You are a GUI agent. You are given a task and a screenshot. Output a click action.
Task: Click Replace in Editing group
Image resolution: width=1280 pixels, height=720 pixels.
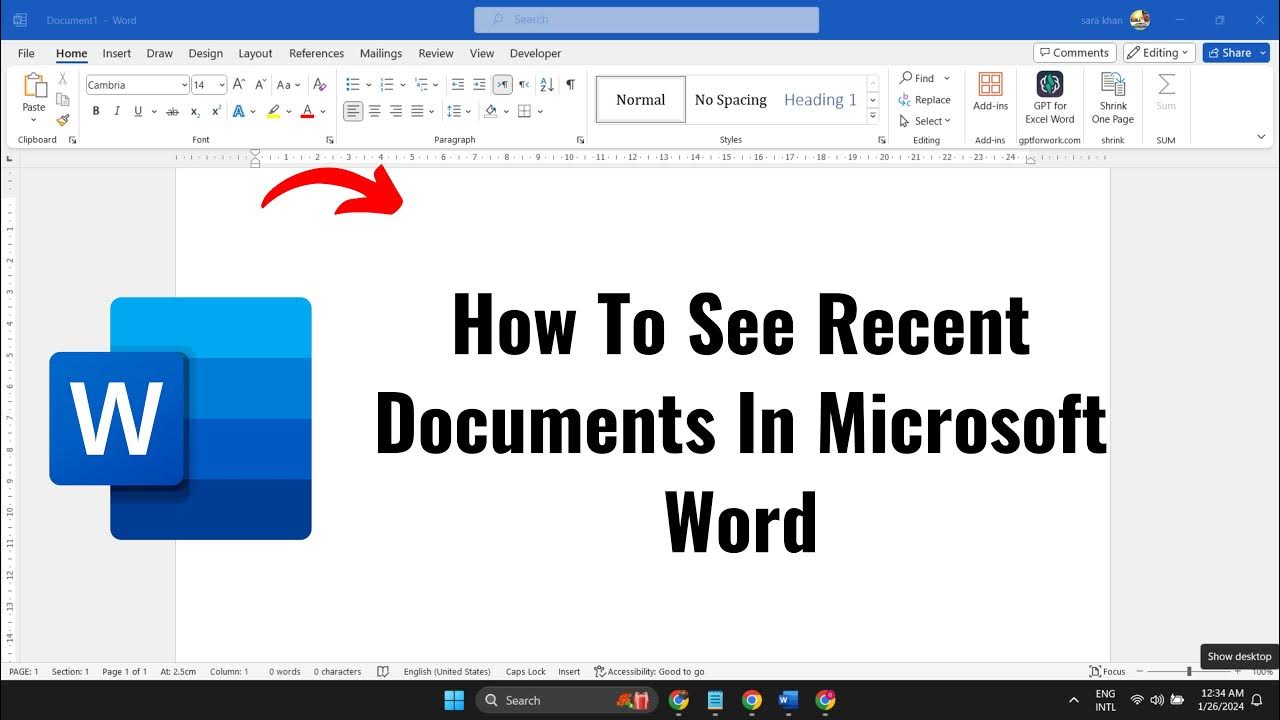[x=925, y=100]
